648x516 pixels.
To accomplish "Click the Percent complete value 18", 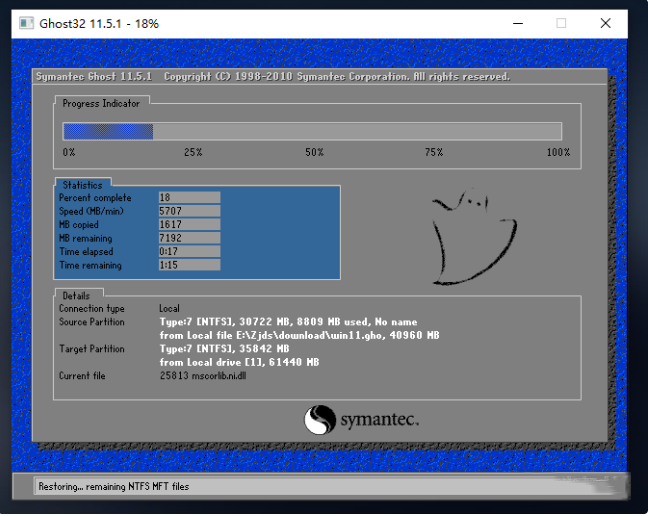I will tap(189, 197).
